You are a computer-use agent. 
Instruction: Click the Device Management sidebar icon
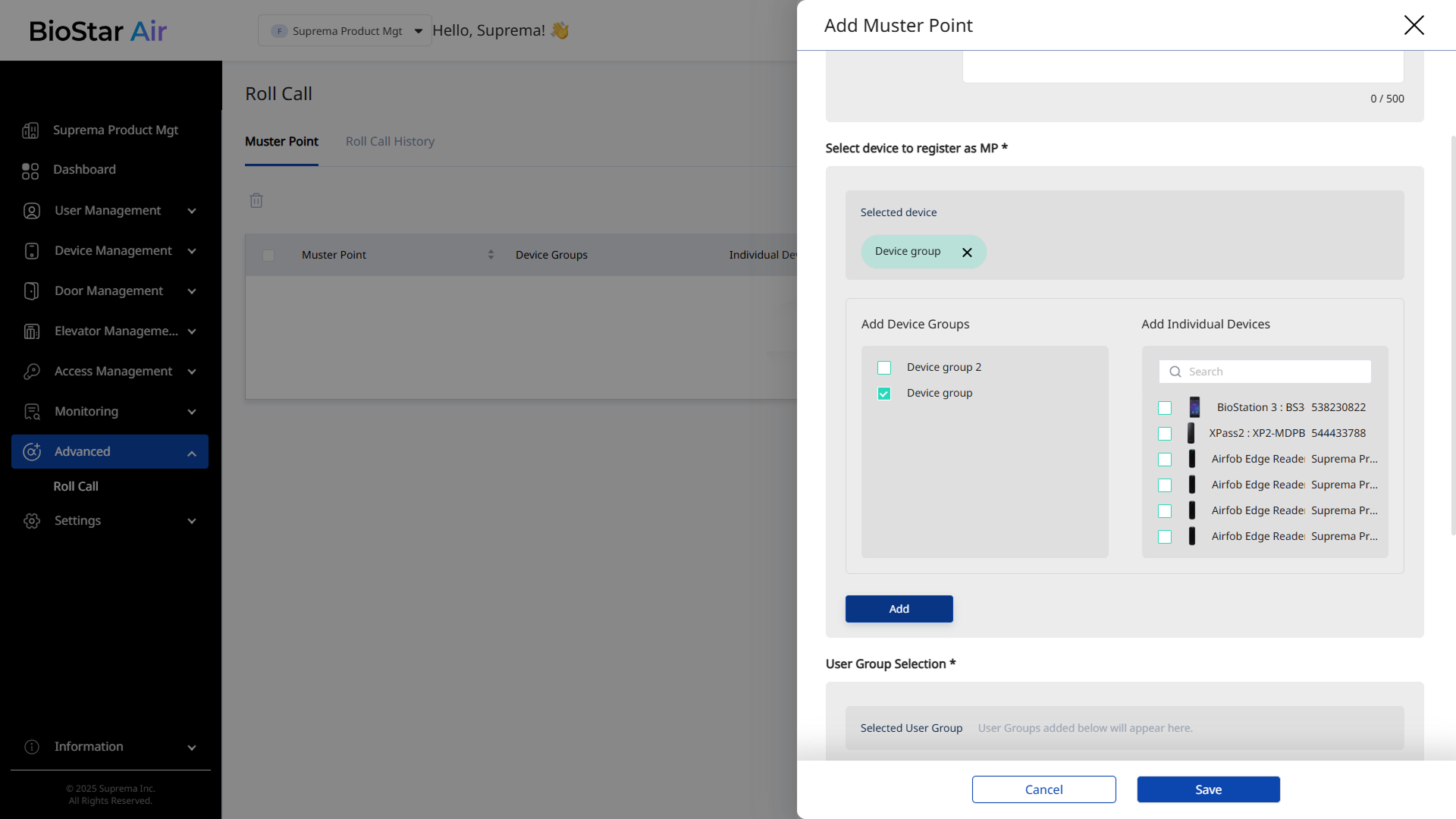coord(31,251)
